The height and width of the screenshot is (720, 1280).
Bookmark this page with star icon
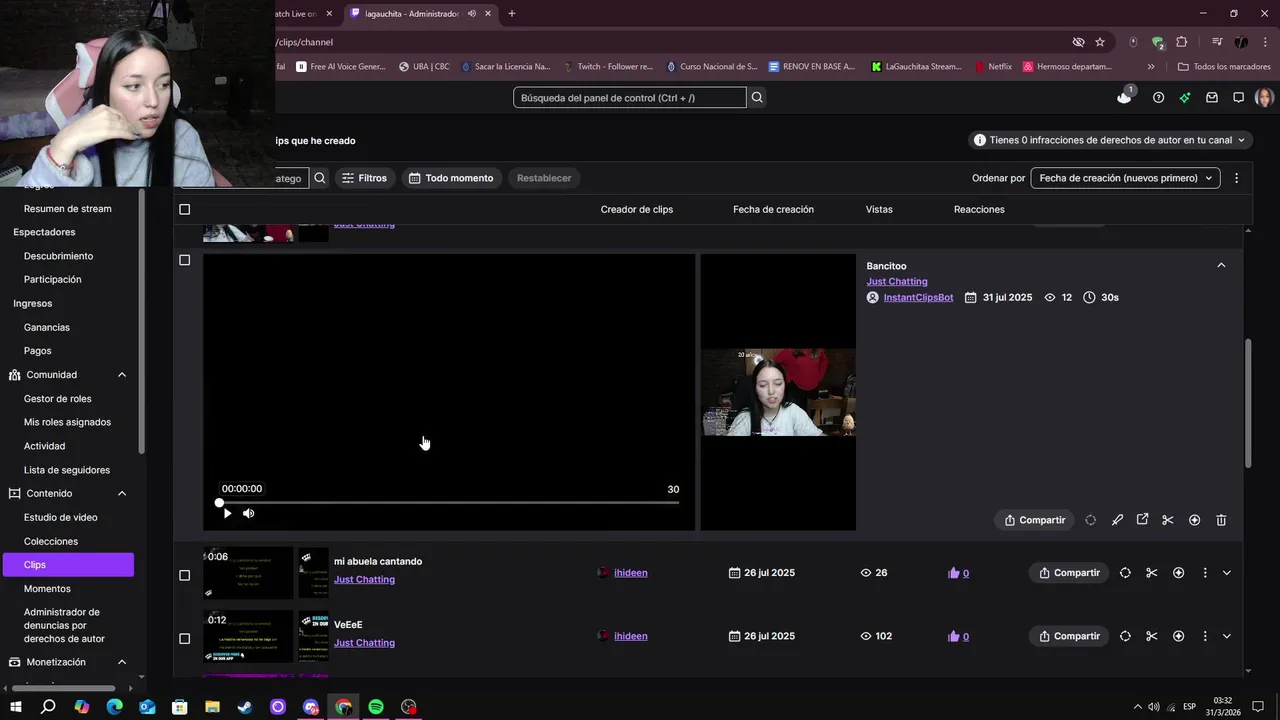pyautogui.click(x=1100, y=42)
